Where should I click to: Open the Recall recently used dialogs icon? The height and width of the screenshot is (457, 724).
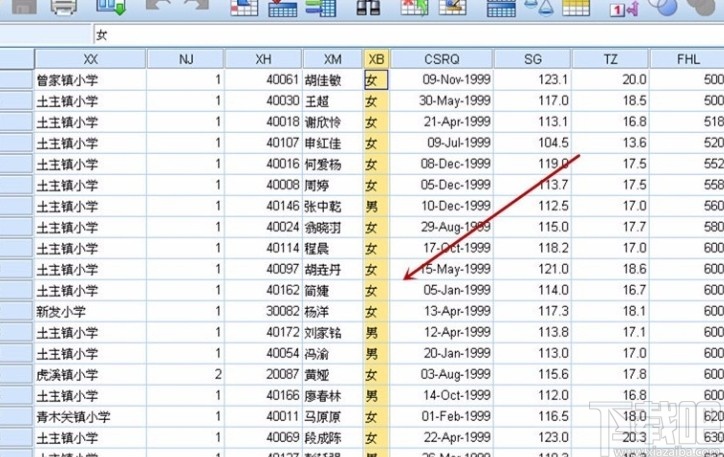click(111, 7)
